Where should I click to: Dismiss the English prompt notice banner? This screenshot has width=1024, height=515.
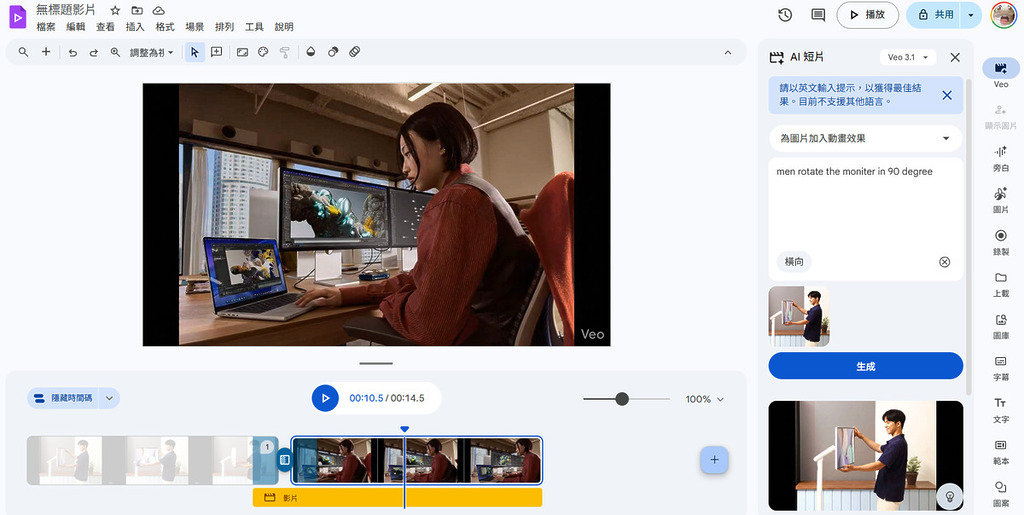click(947, 95)
